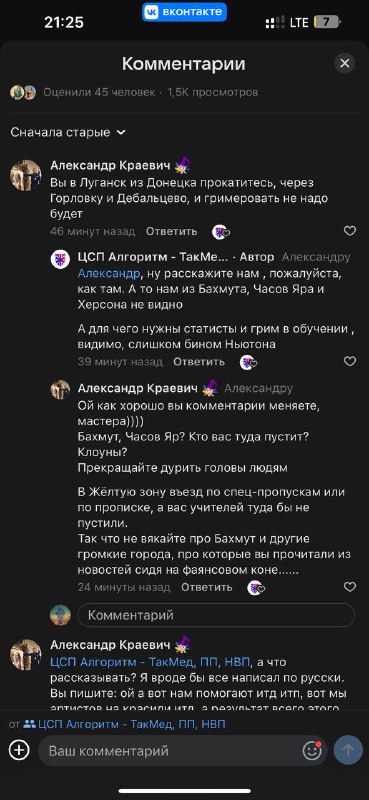
Task: Tap Ответить under the 39 минут назад comment
Action: pyautogui.click(x=199, y=362)
